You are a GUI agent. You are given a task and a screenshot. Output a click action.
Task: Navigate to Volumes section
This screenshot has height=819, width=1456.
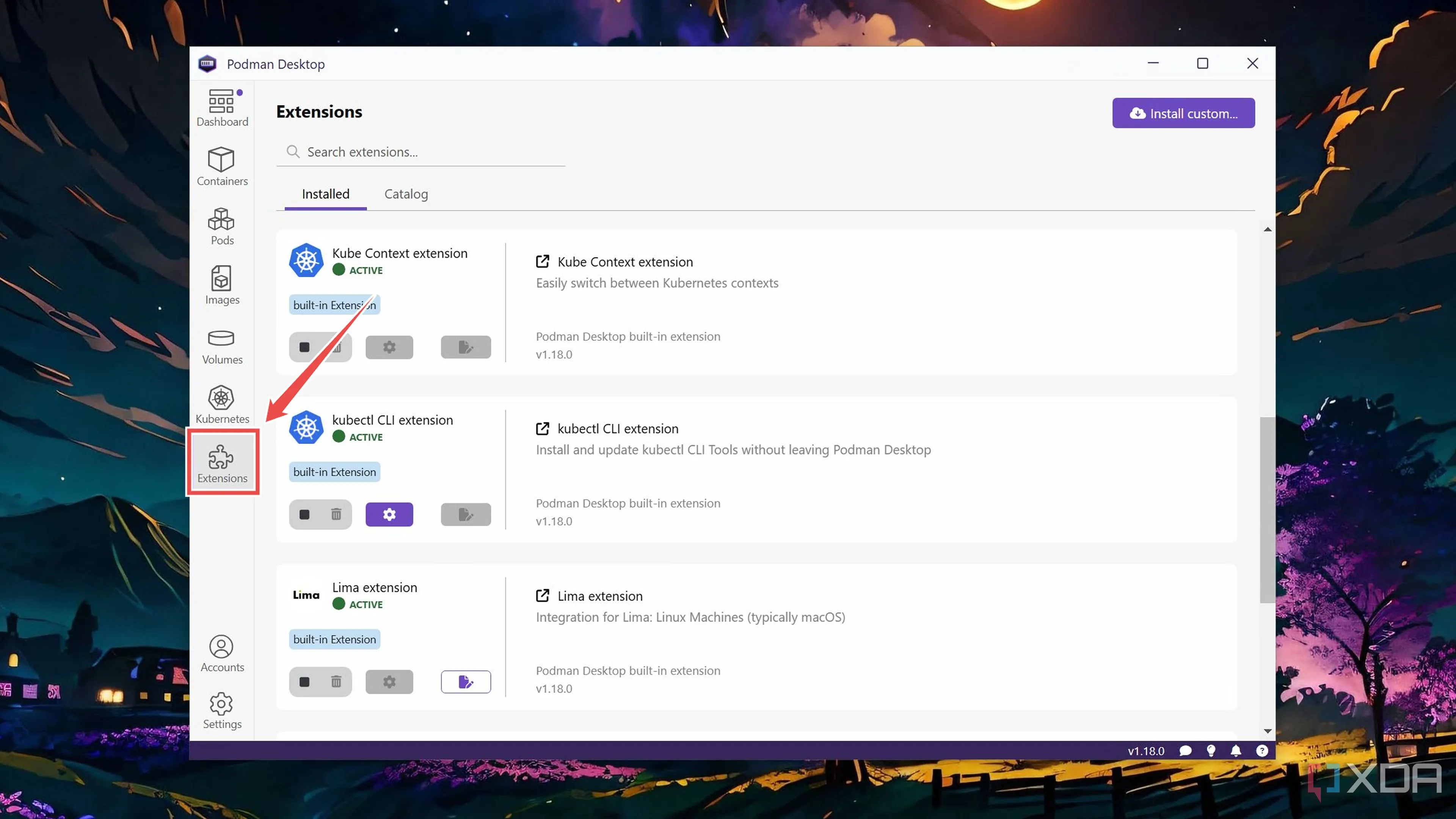click(x=221, y=346)
